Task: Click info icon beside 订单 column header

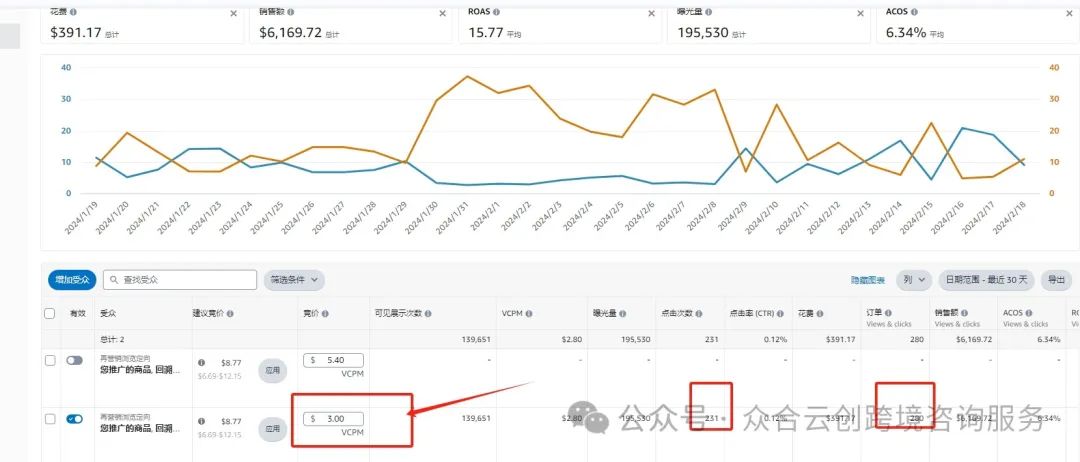Action: [x=889, y=313]
